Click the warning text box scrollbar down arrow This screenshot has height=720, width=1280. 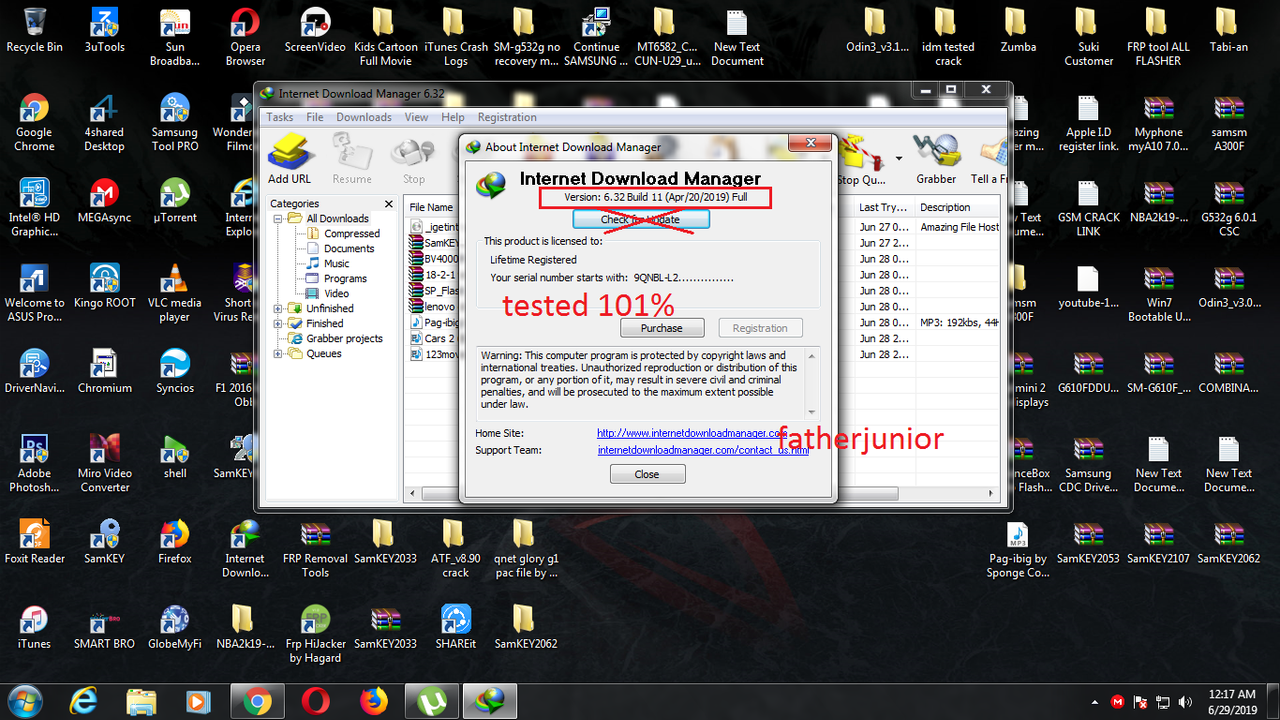click(812, 413)
